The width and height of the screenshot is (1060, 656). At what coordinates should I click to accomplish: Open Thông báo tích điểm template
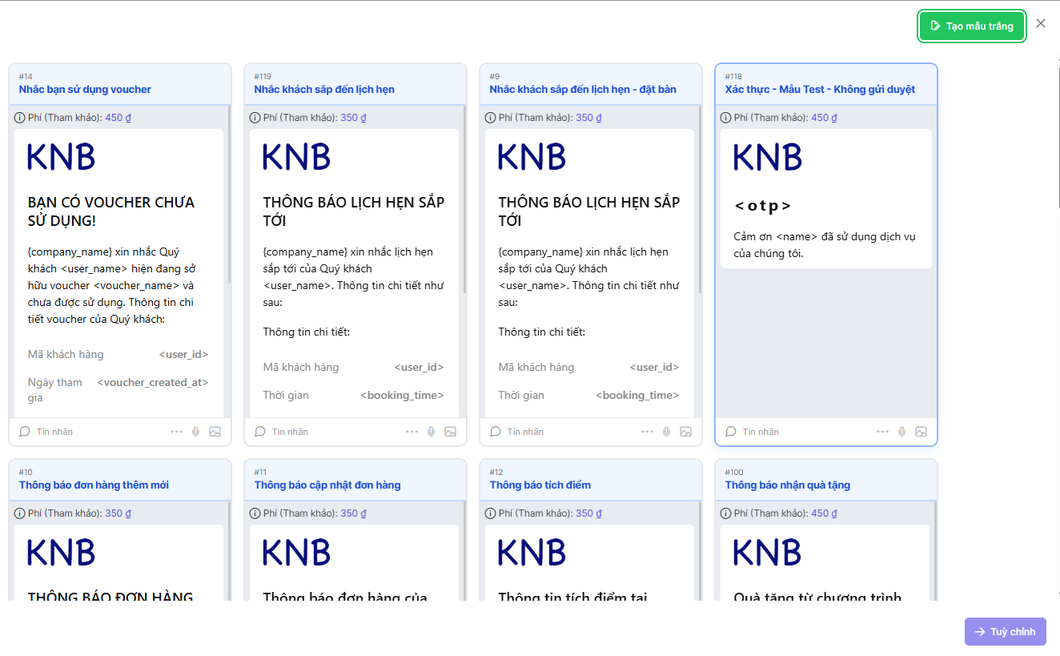(x=540, y=485)
